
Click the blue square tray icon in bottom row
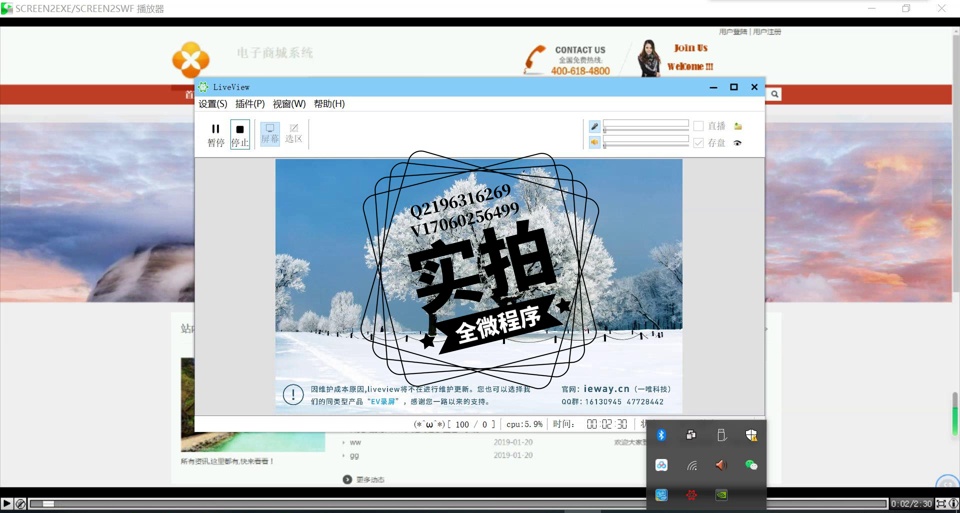click(x=661, y=495)
